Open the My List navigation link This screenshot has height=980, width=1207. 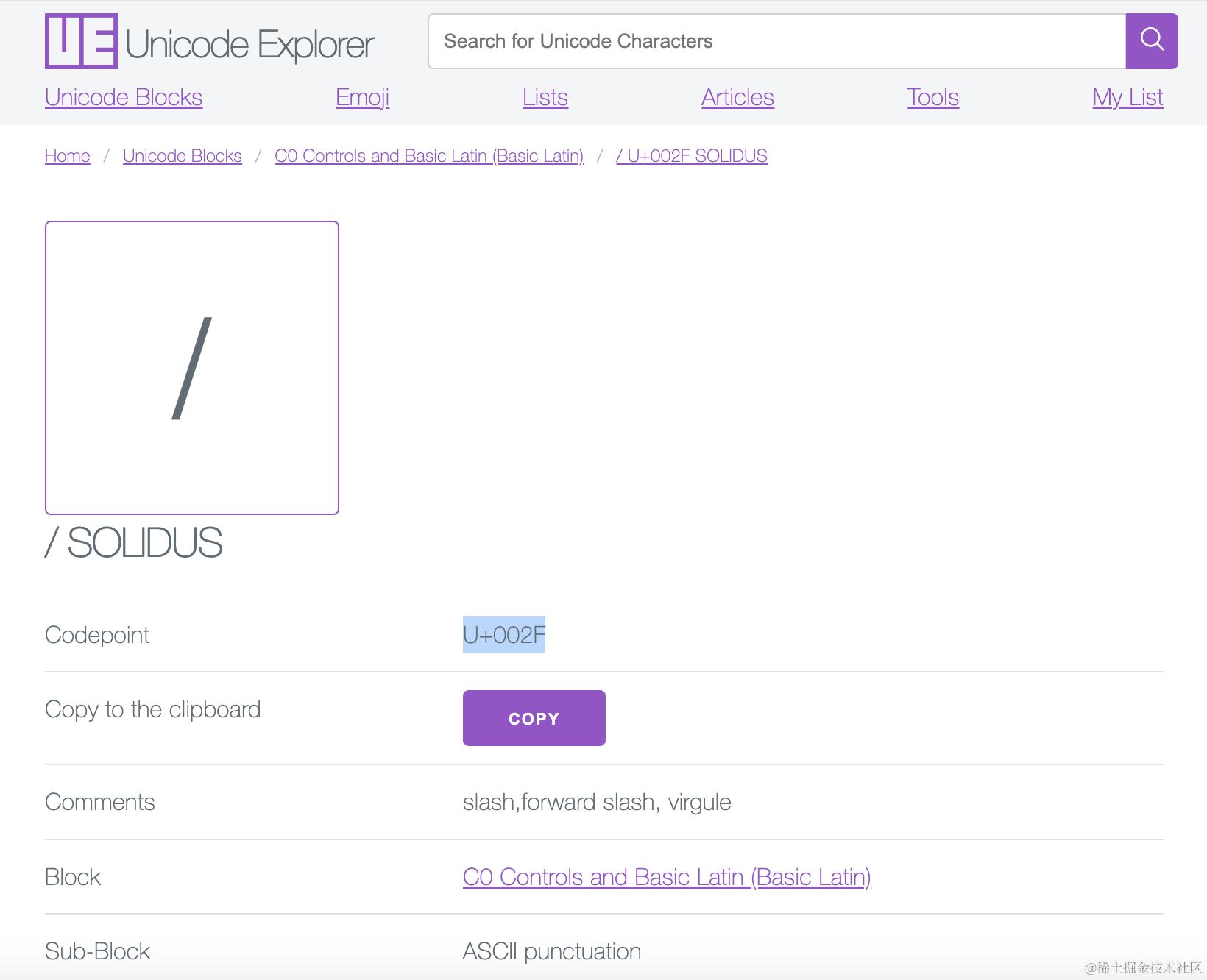[1128, 97]
